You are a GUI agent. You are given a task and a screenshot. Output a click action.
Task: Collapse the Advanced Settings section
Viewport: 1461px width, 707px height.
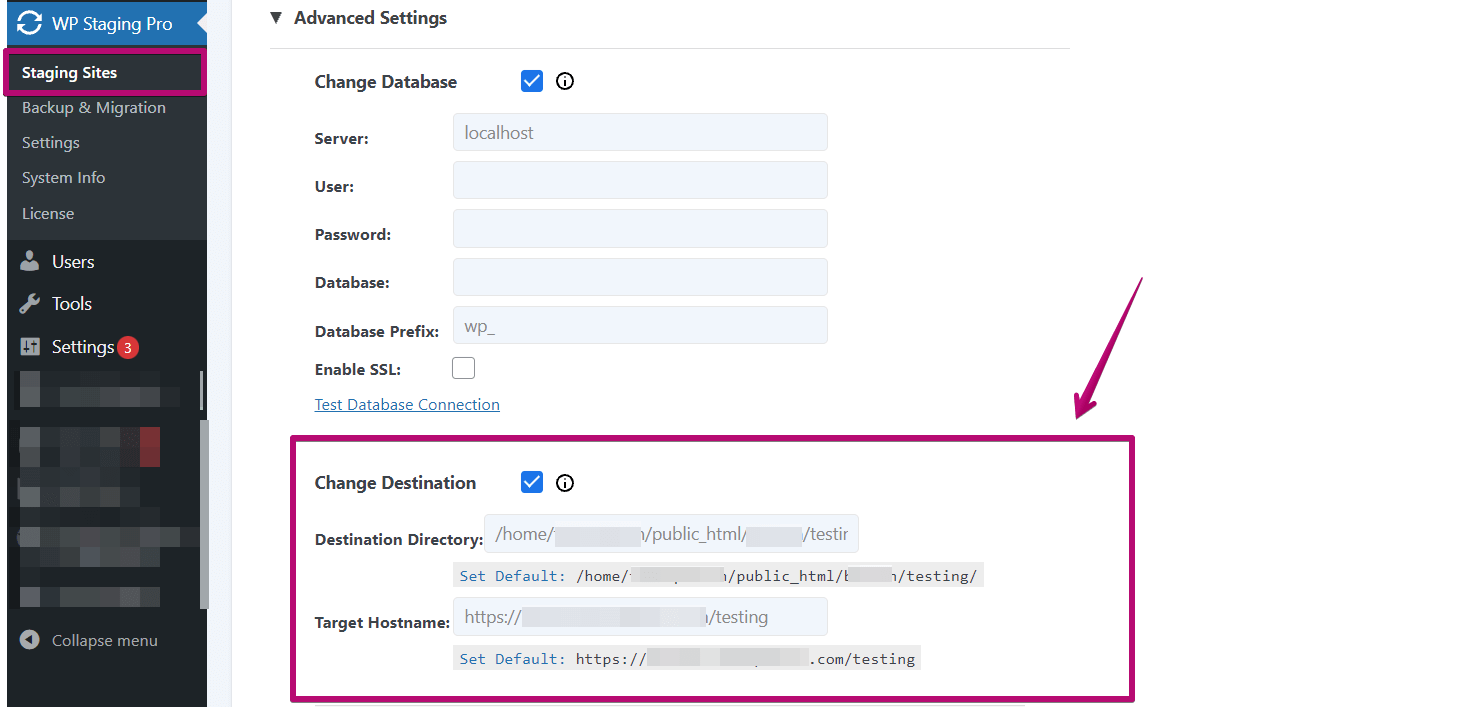276,17
